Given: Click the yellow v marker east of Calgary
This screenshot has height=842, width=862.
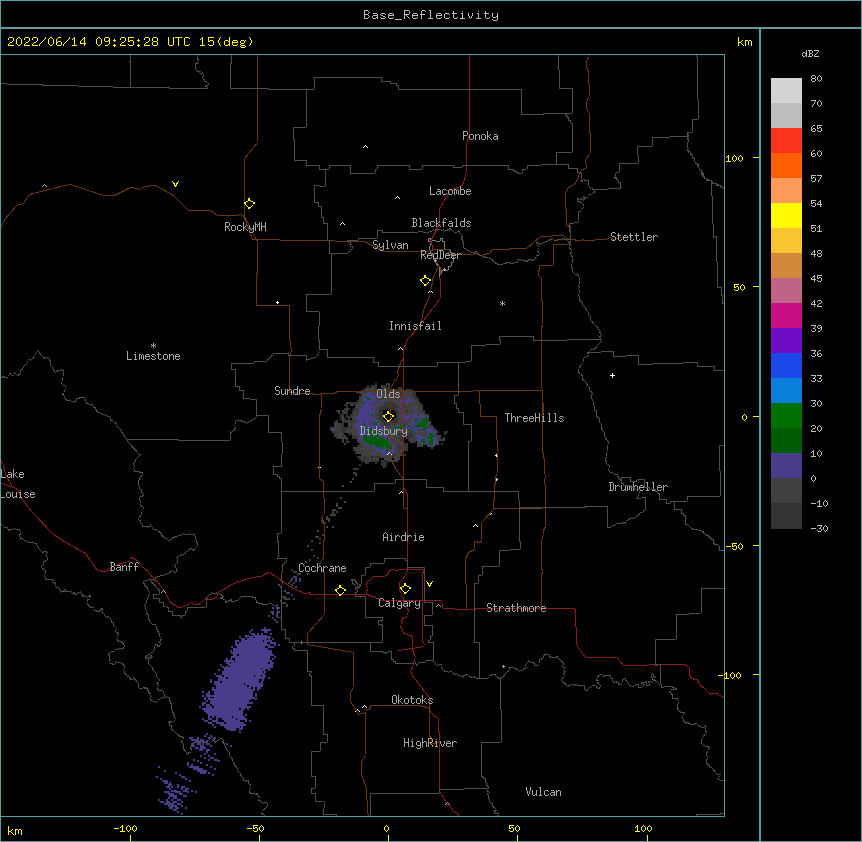Looking at the screenshot, I should coord(429,584).
